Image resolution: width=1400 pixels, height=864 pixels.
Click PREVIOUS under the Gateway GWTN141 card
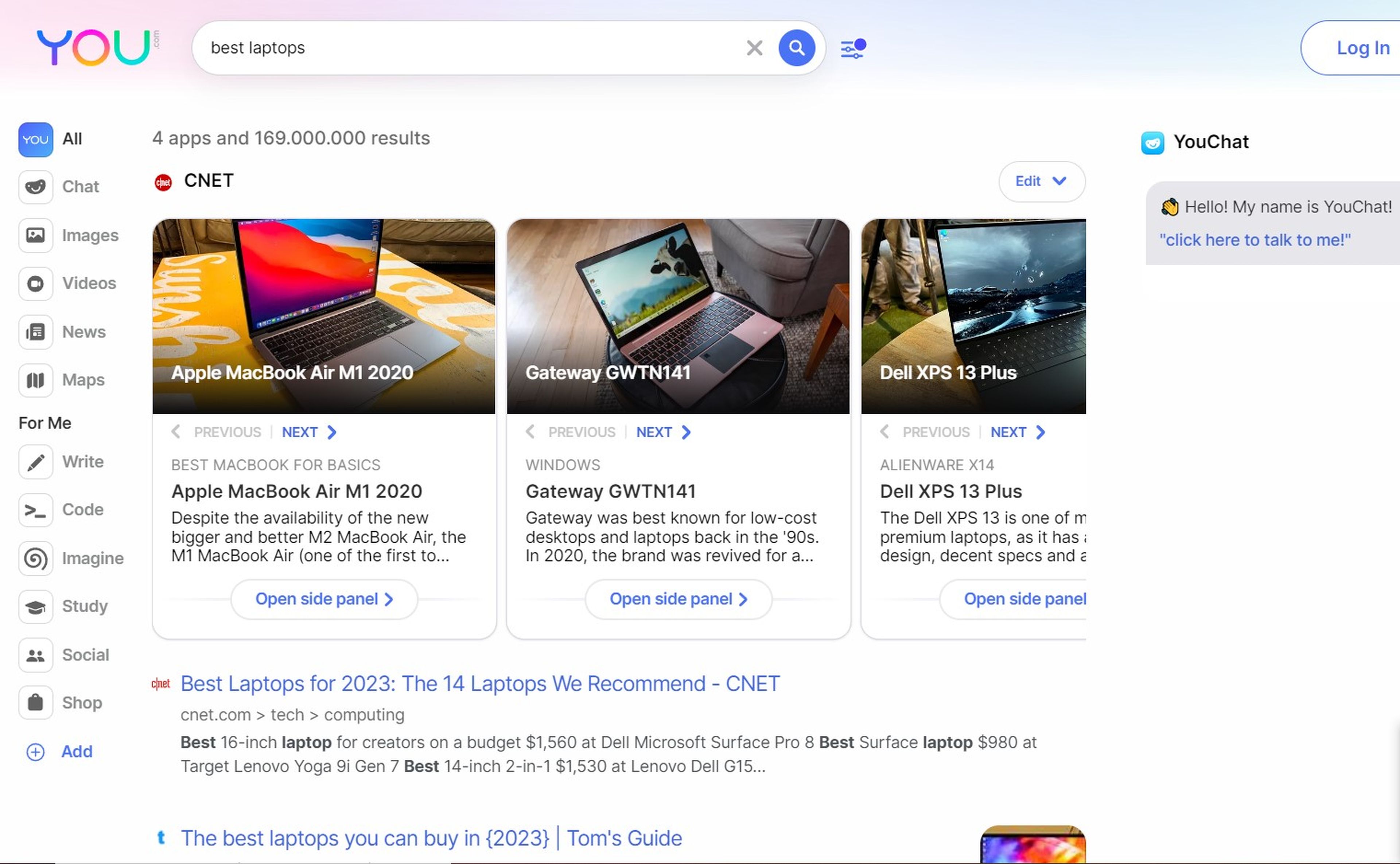tap(571, 432)
